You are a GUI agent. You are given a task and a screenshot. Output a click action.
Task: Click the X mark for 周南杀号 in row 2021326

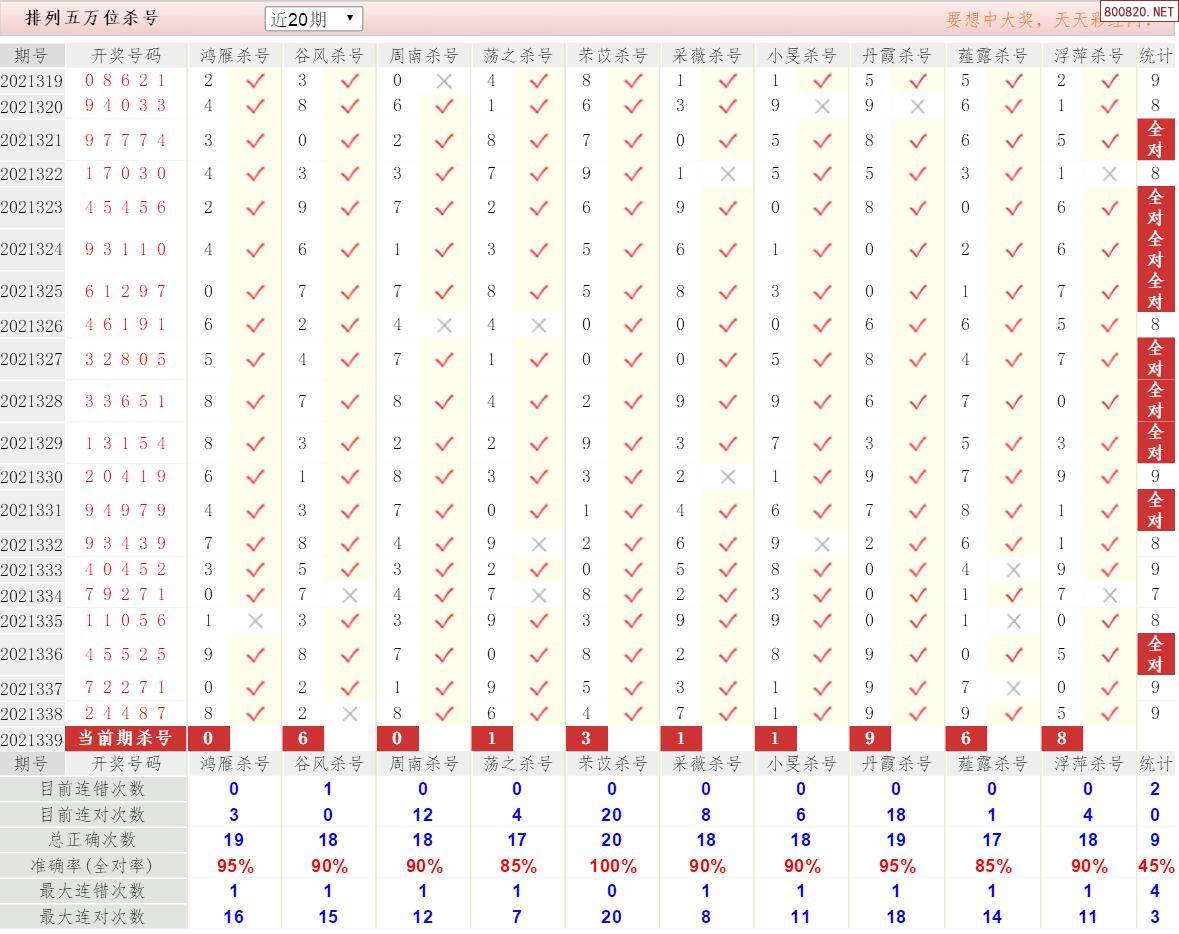coord(444,326)
